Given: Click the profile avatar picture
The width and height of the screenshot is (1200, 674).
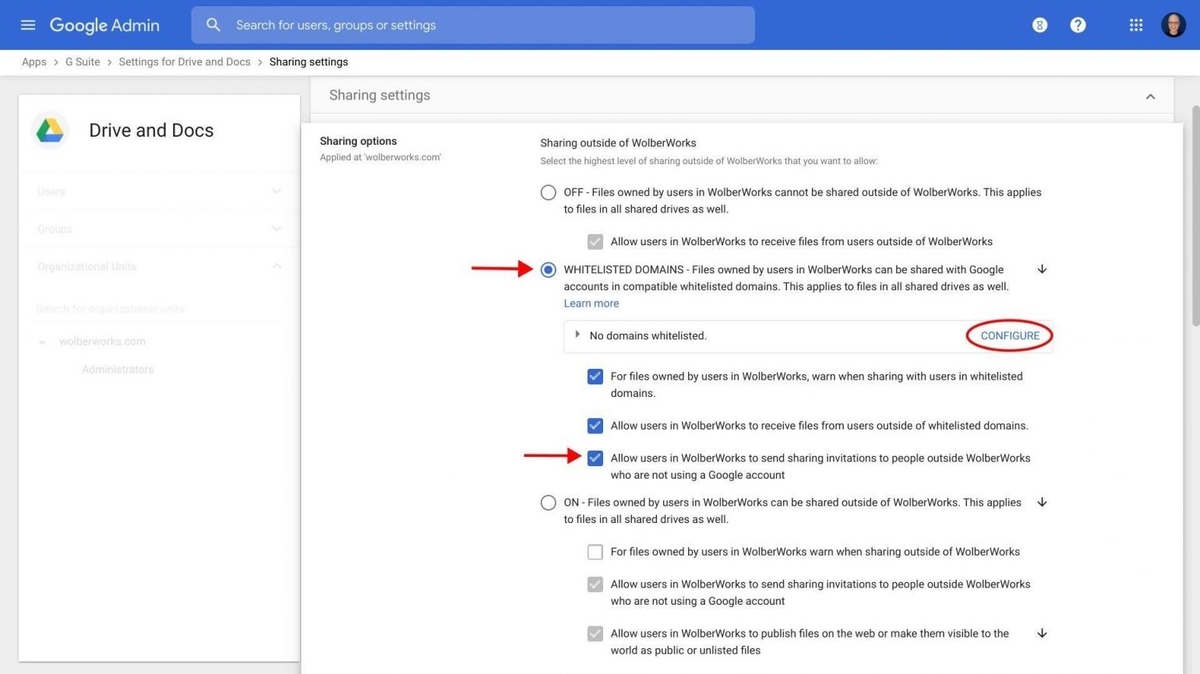Looking at the screenshot, I should point(1173,24).
